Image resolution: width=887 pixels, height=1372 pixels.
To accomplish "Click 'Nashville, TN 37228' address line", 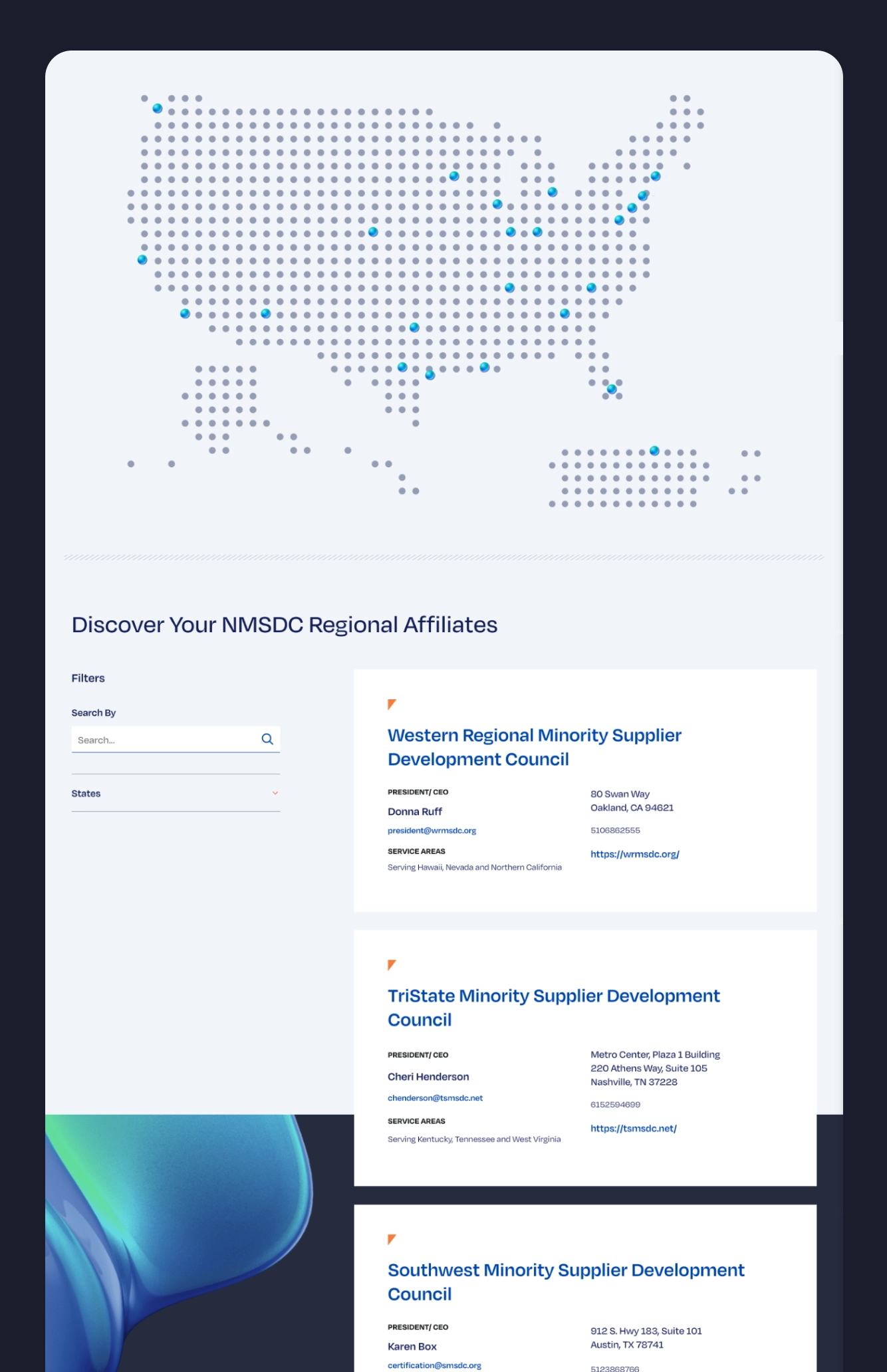I will (x=634, y=1082).
